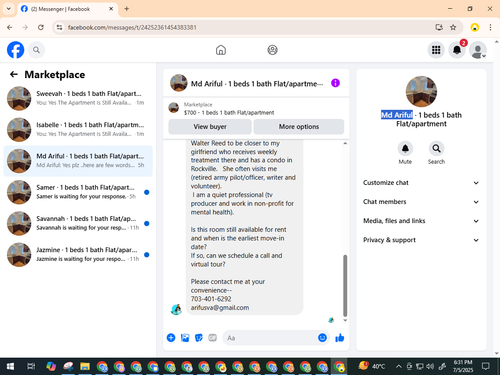Click the back arrow beside Marketplace
The image size is (500, 375).
click(14, 74)
